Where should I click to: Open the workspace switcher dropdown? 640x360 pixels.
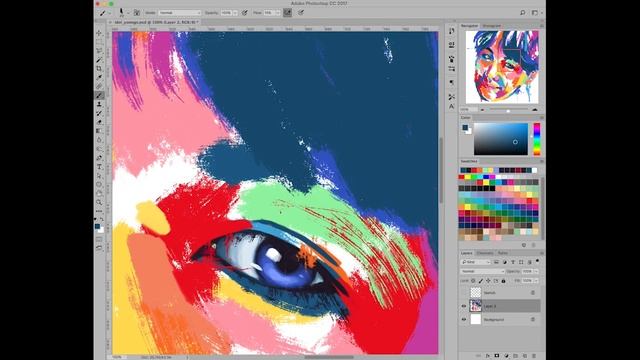[x=536, y=13]
